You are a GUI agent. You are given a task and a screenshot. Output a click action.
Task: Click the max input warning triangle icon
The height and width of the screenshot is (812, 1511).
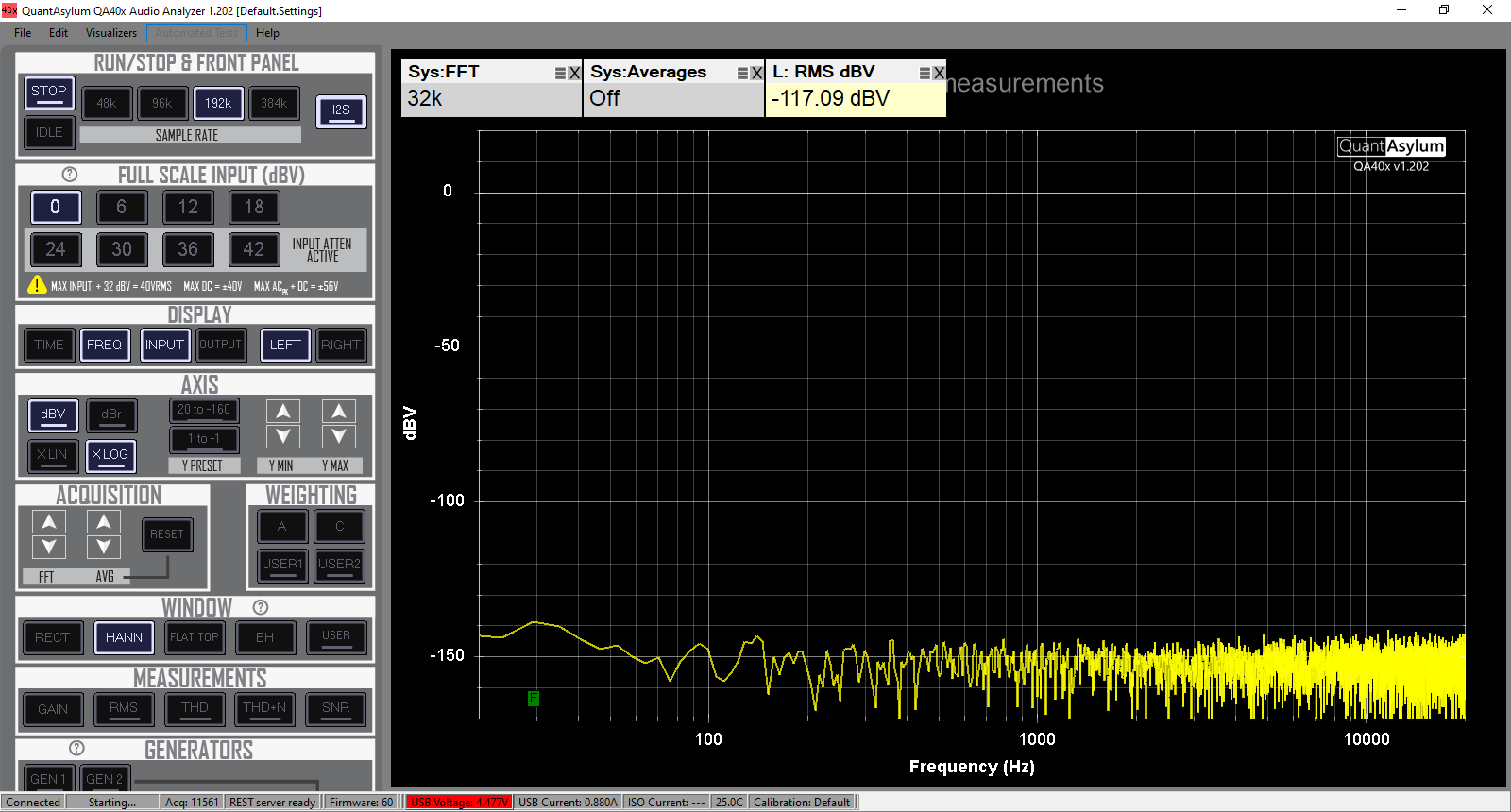tap(37, 284)
